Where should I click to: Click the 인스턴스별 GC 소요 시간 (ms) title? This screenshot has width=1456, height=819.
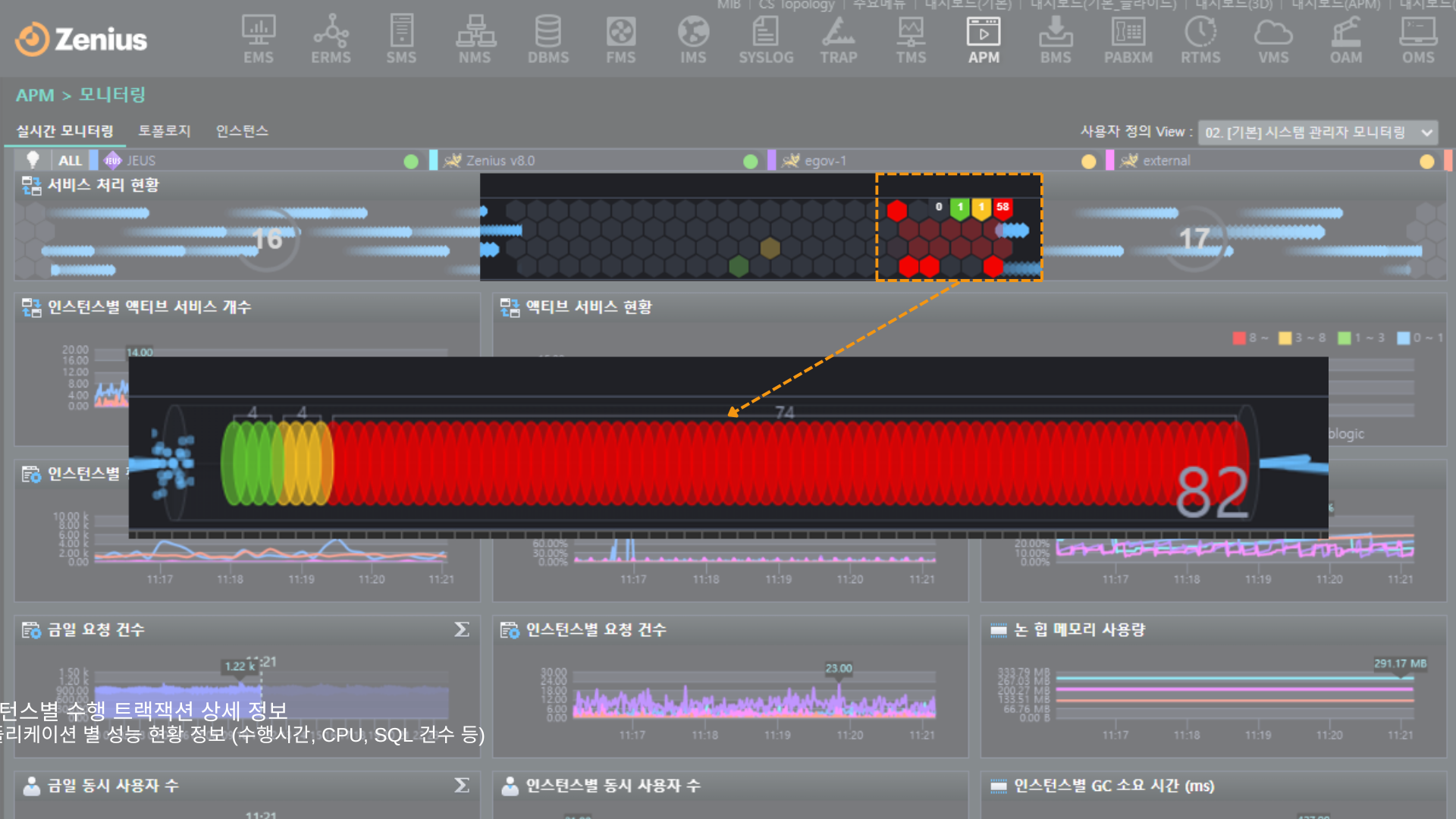pos(1114,786)
